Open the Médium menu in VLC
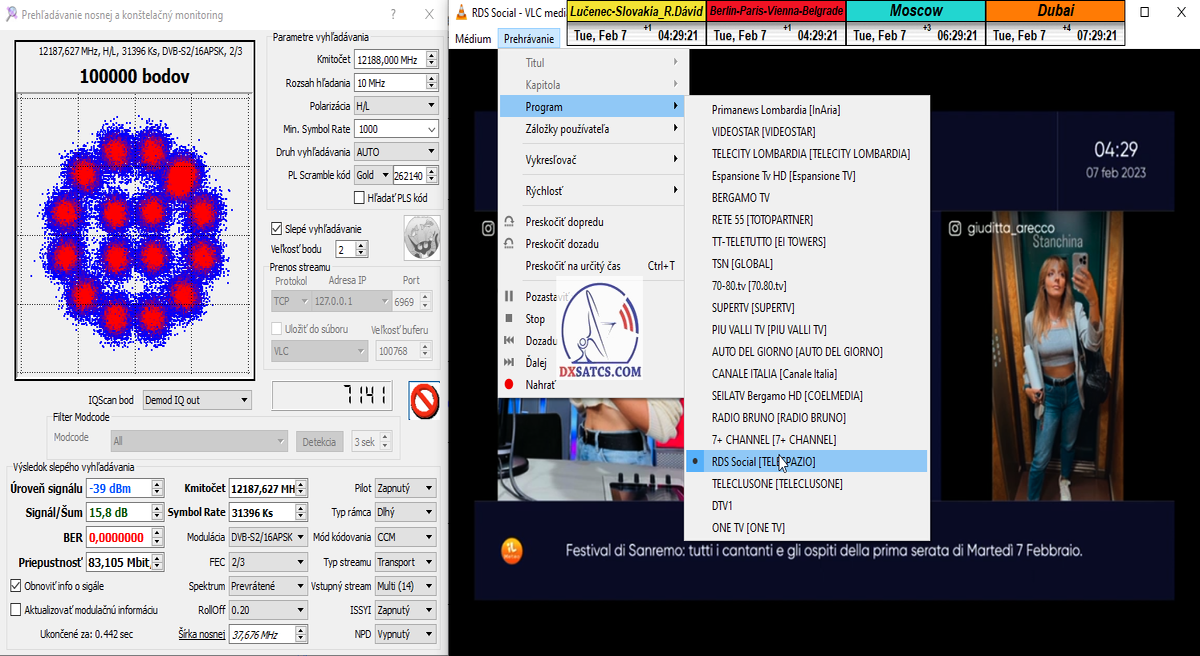 click(x=473, y=39)
